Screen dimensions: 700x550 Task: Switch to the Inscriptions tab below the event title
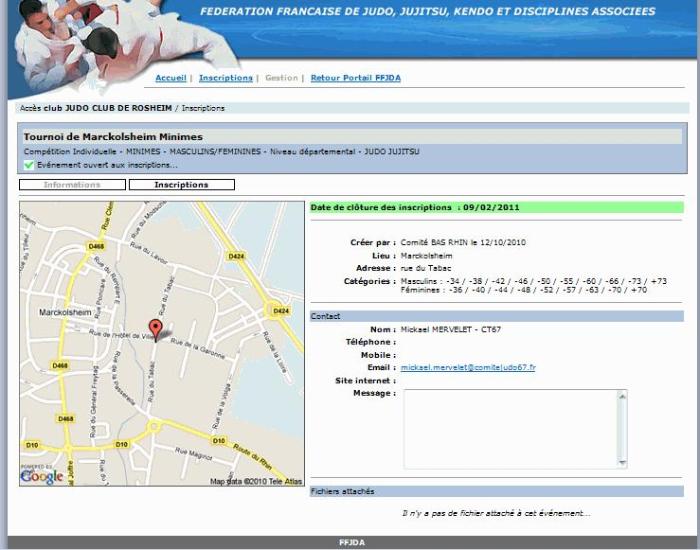pyautogui.click(x=181, y=185)
